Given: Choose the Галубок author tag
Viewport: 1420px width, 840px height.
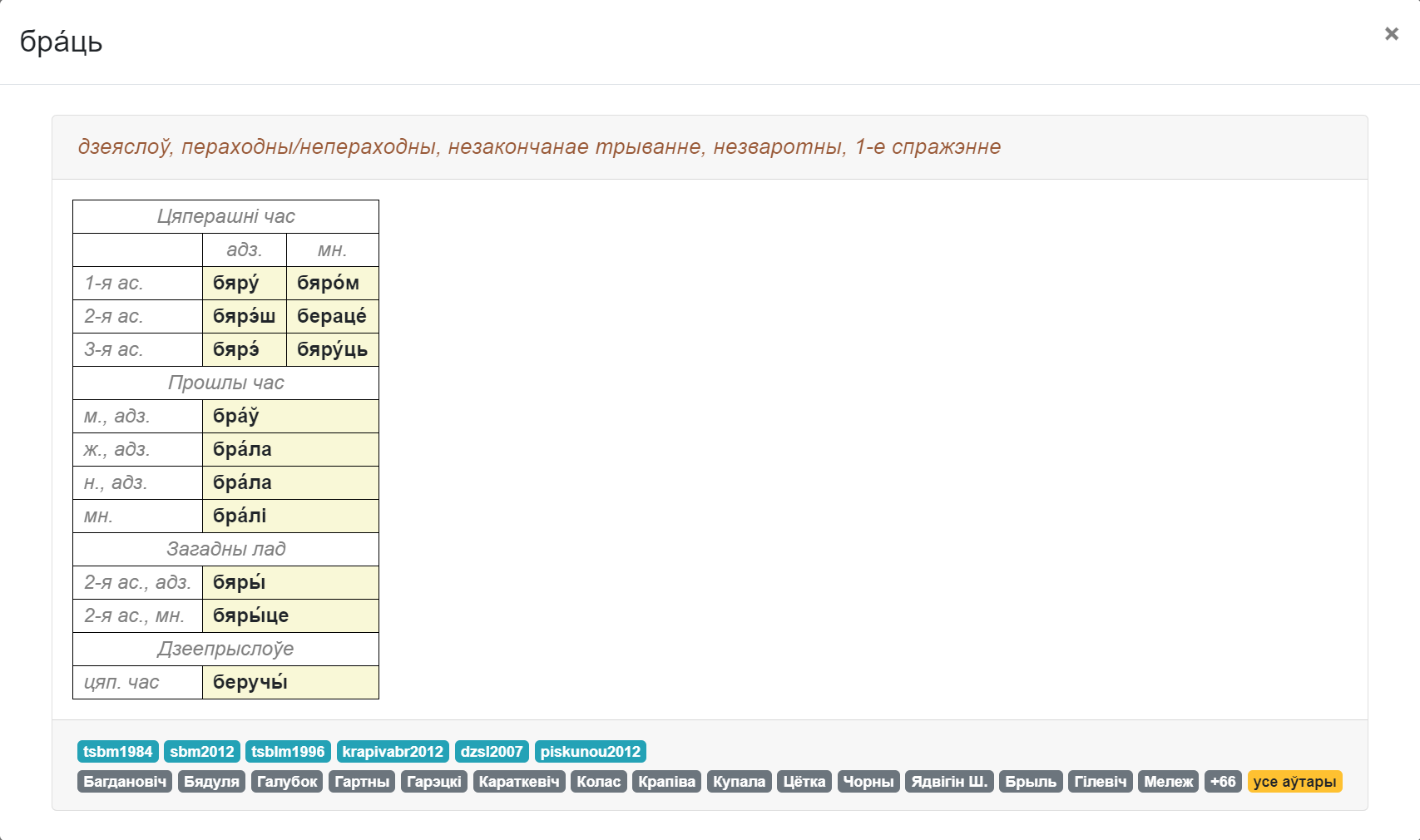Looking at the screenshot, I should coord(287,782).
